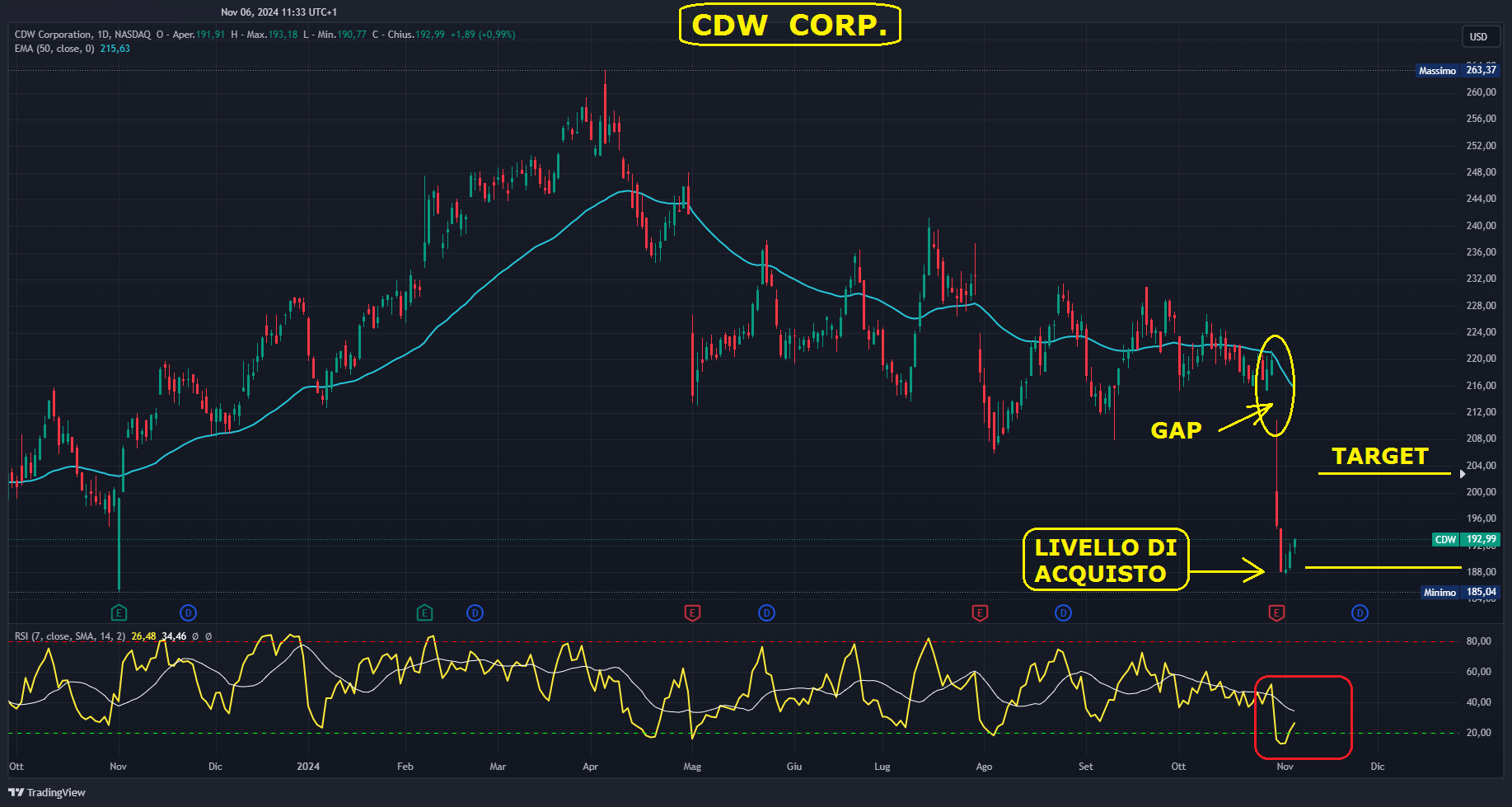This screenshot has width=1512, height=807.
Task: Click the 240,00 price axis label
Action: tap(1481, 226)
